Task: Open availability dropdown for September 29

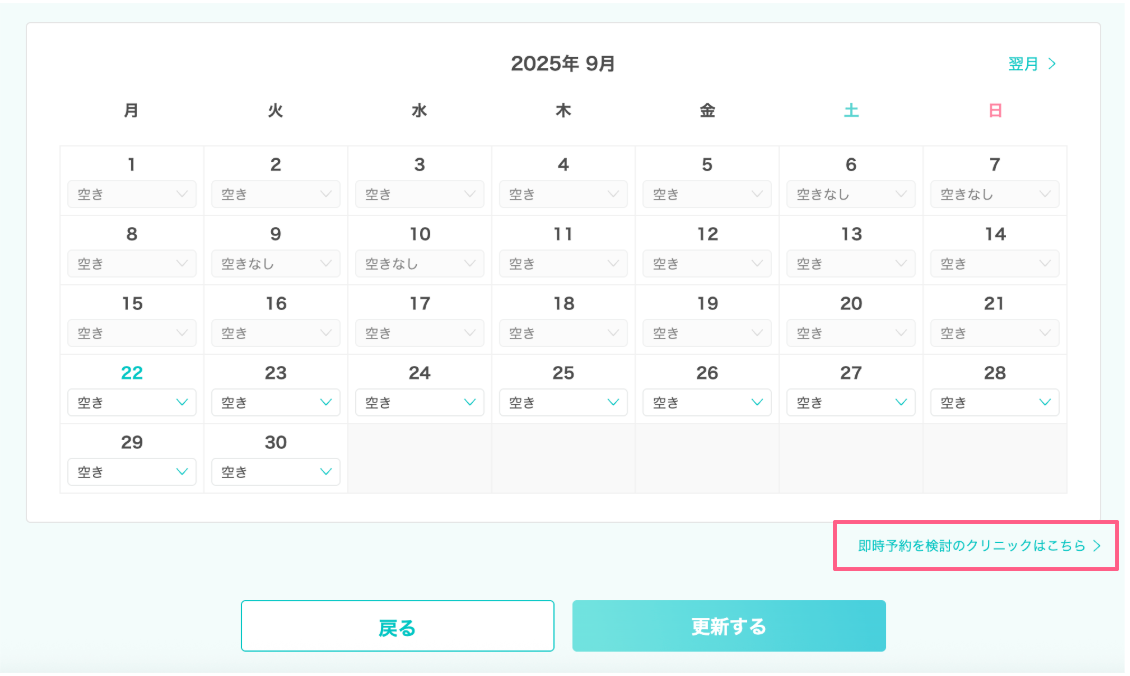Action: (132, 472)
